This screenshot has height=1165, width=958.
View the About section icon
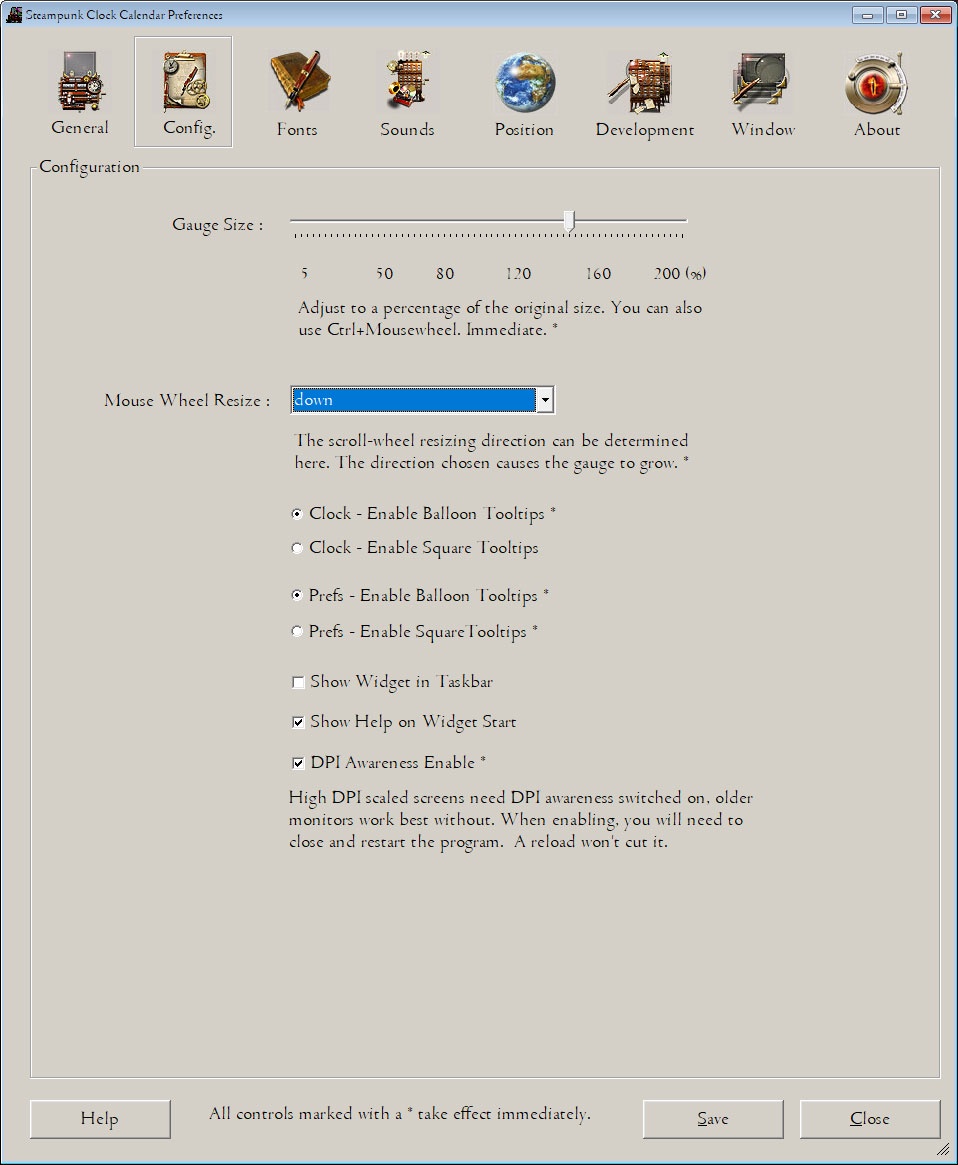coord(876,90)
